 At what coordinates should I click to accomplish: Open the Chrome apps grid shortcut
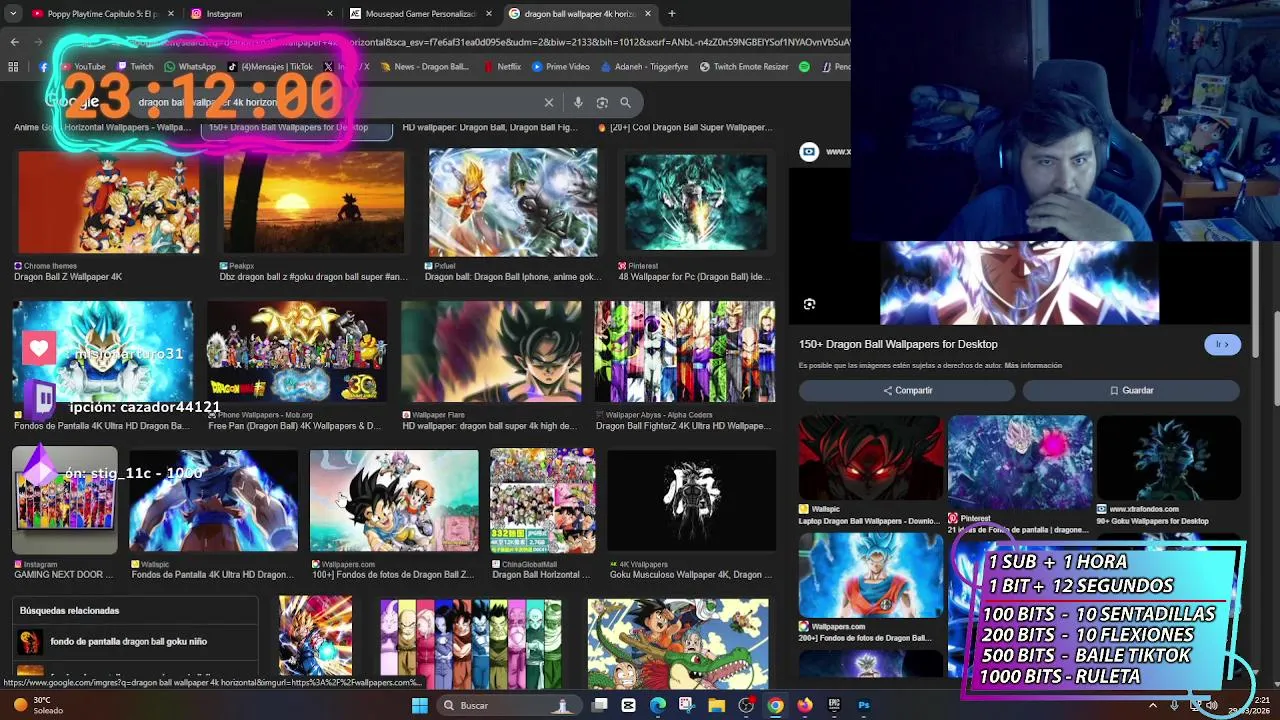point(13,67)
